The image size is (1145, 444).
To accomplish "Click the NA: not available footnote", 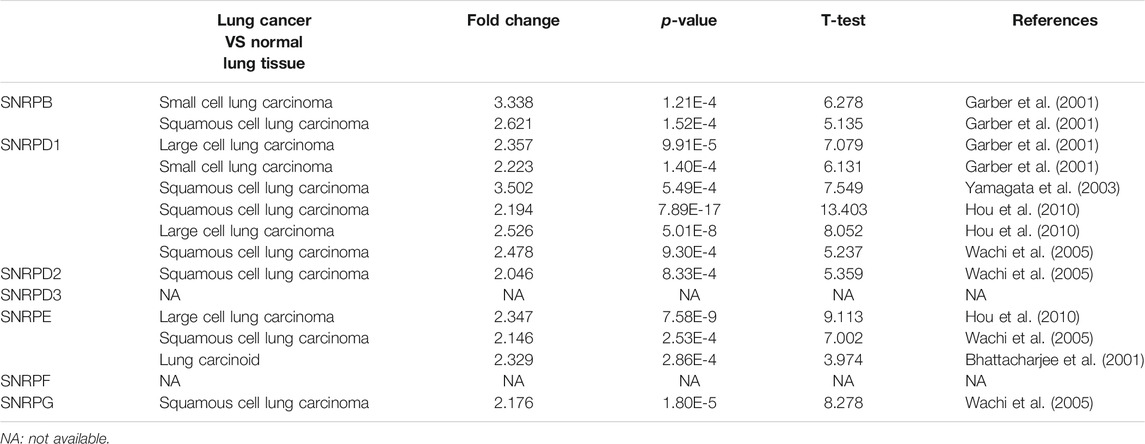I will (x=55, y=437).
